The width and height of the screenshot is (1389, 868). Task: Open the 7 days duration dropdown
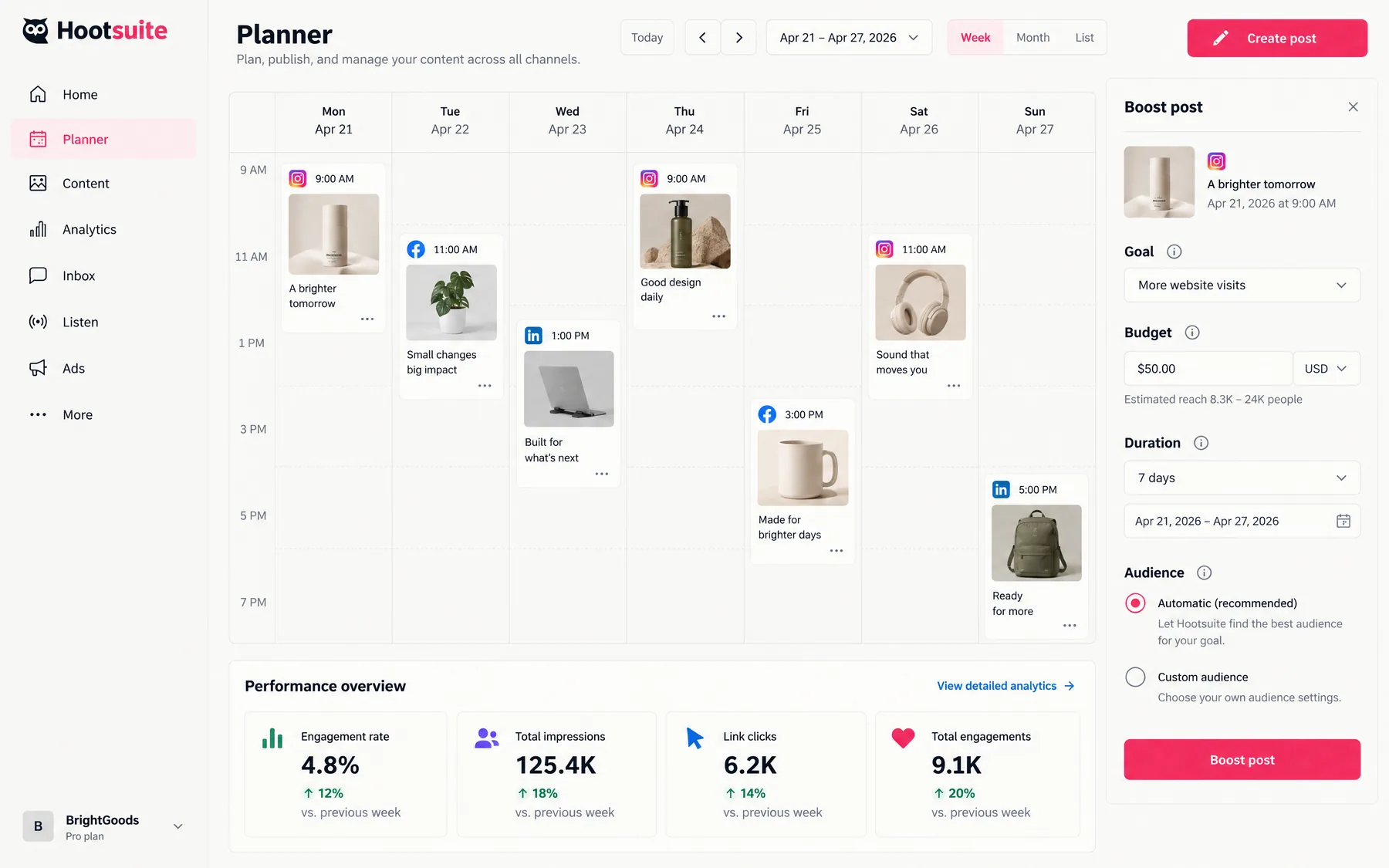tap(1242, 478)
